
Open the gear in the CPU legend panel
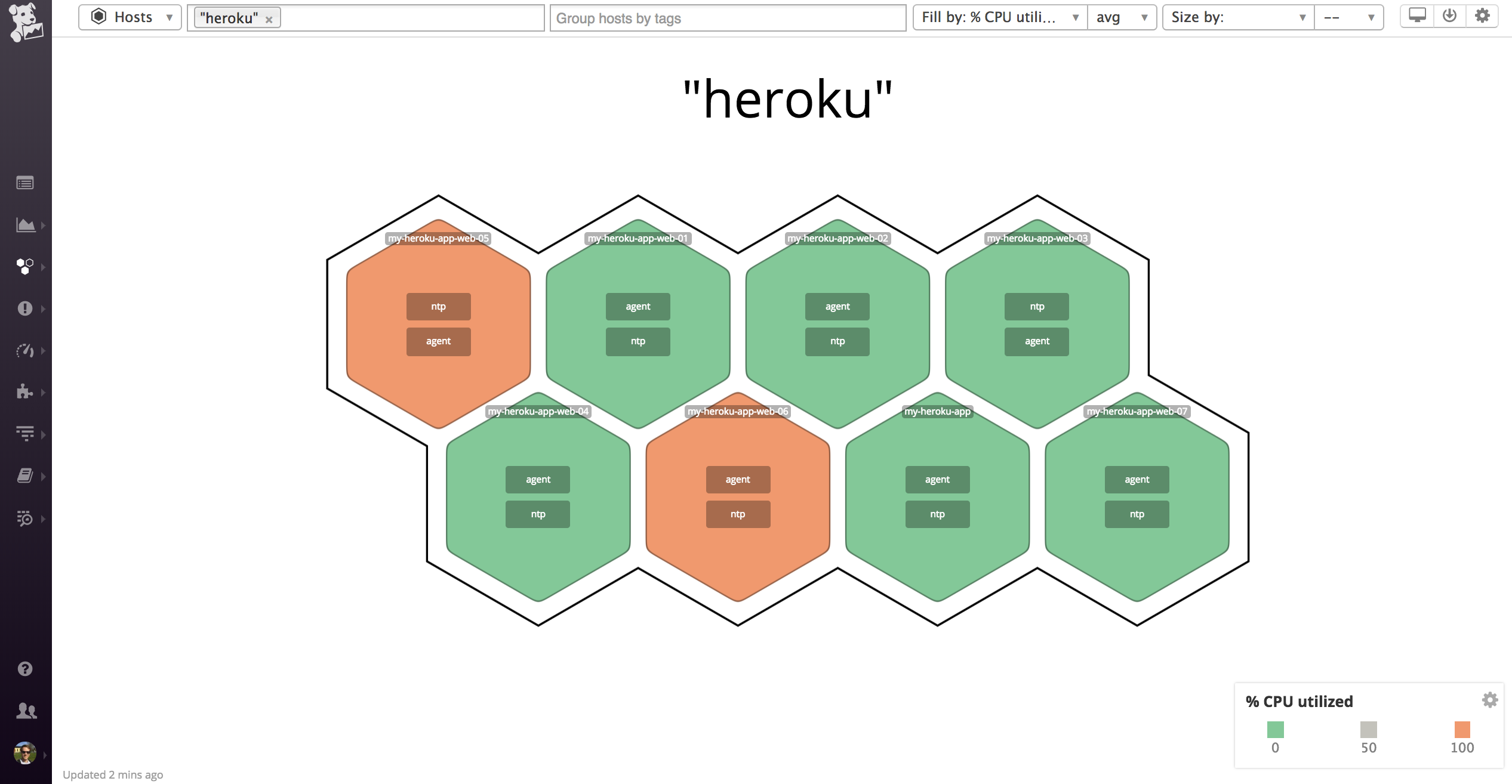1489,700
